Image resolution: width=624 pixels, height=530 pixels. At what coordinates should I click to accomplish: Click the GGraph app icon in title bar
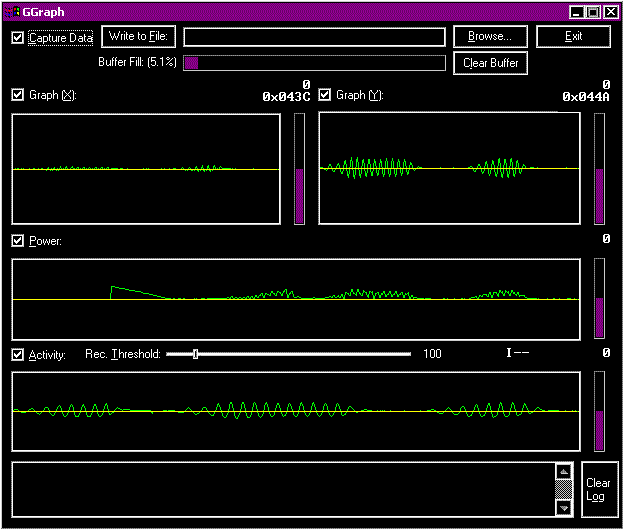12,12
